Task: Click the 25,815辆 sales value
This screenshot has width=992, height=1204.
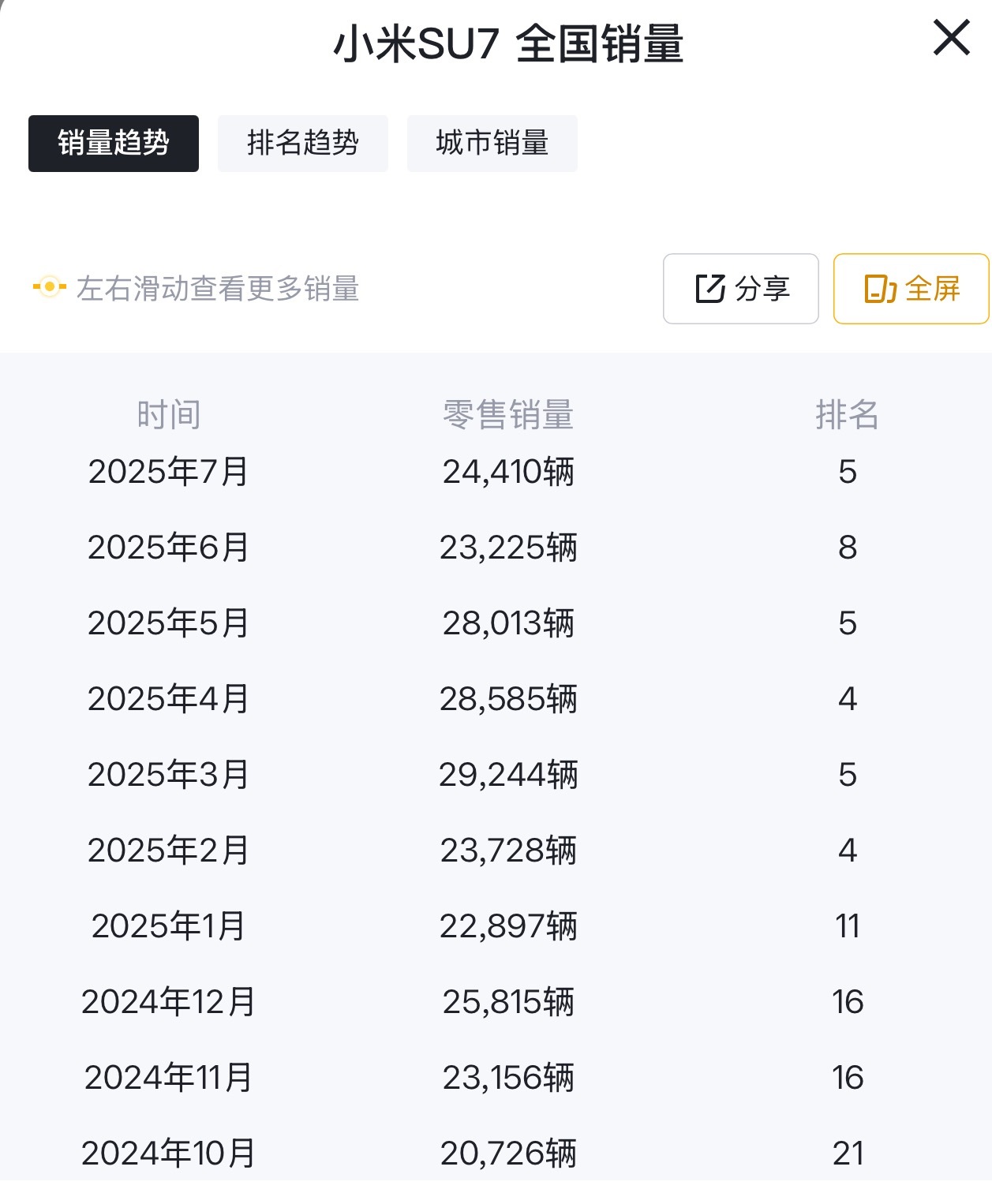Action: point(508,1002)
